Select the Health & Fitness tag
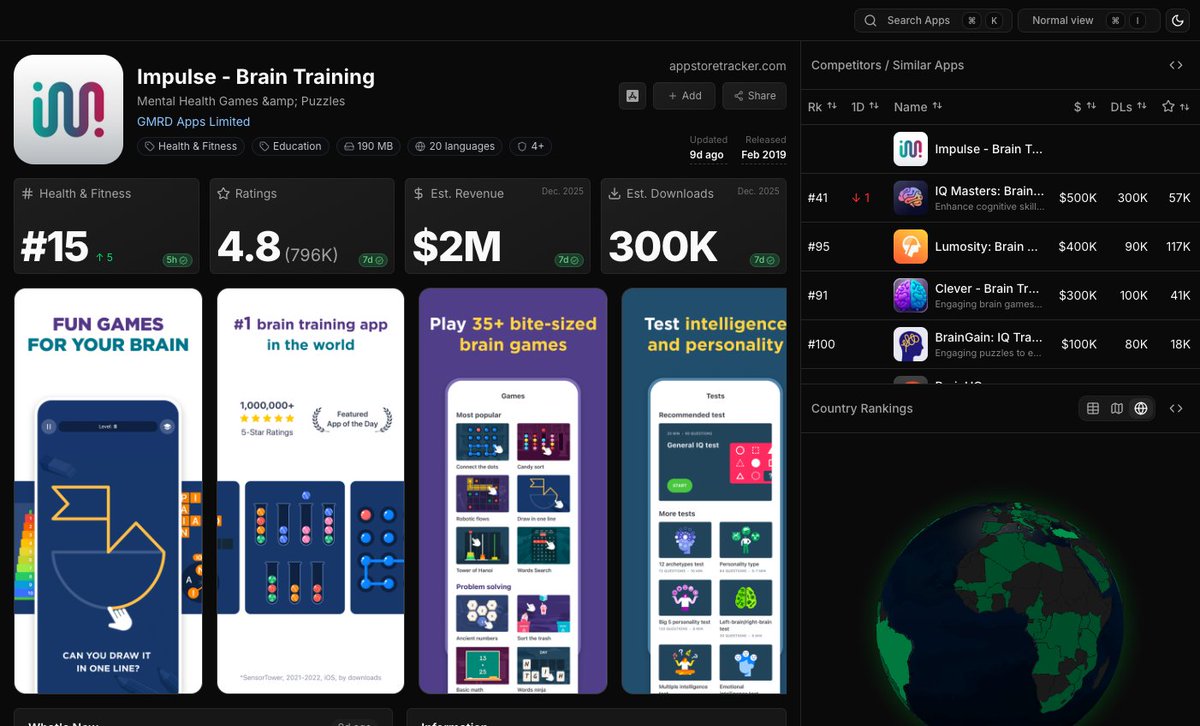The width and height of the screenshot is (1200, 726). 190,146
